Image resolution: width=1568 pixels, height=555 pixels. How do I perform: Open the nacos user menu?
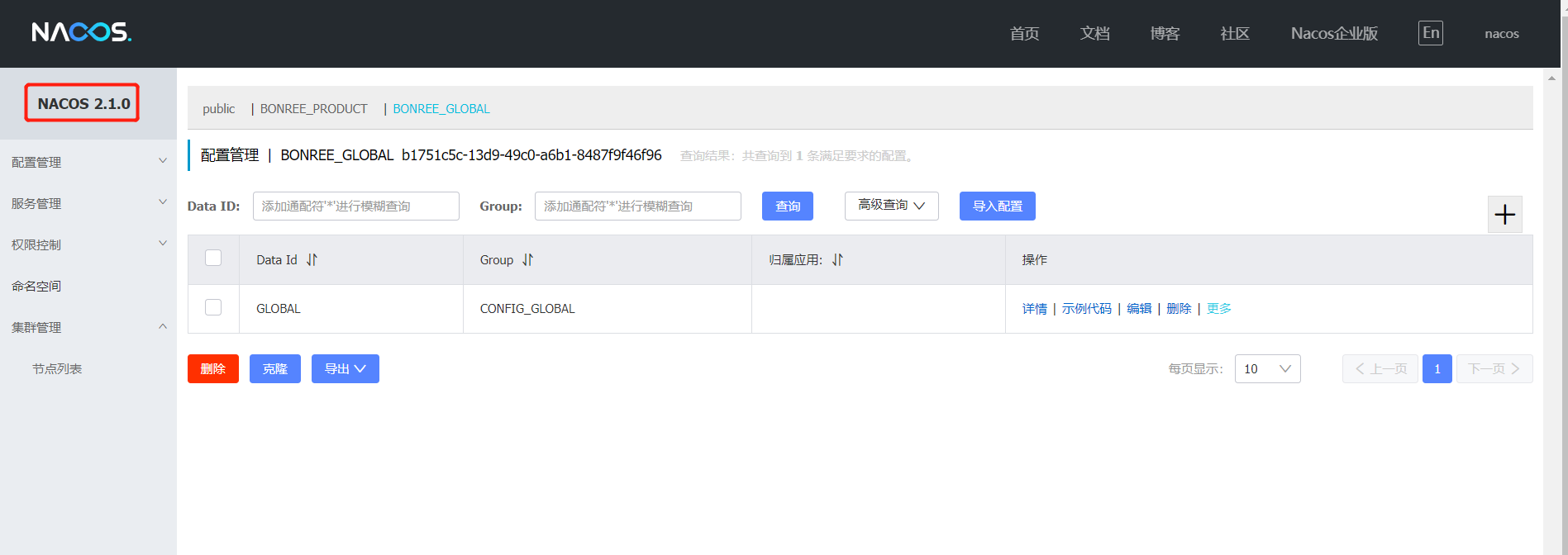pos(1502,34)
